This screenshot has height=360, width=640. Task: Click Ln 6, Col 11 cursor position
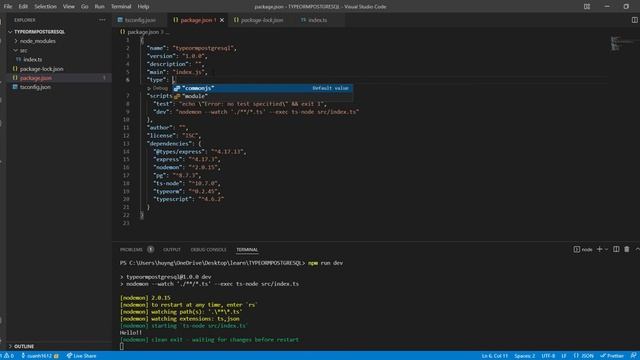tap(494, 356)
